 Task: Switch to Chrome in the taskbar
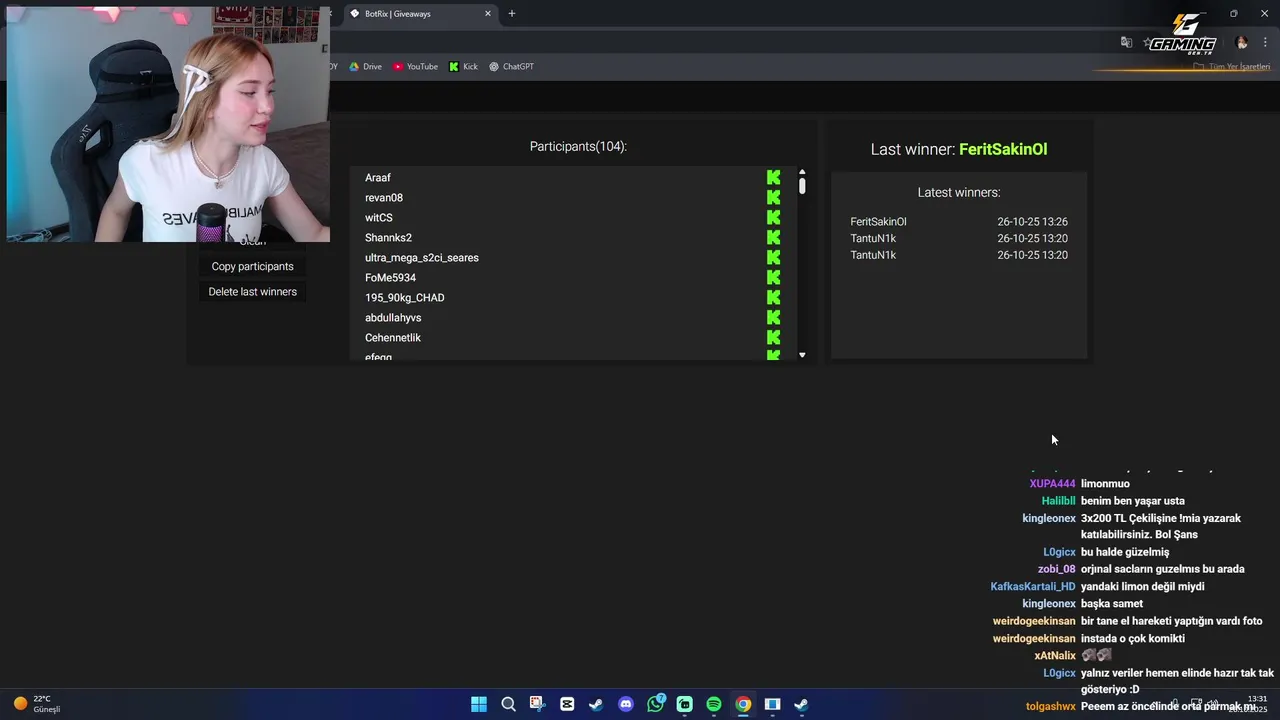click(x=743, y=704)
